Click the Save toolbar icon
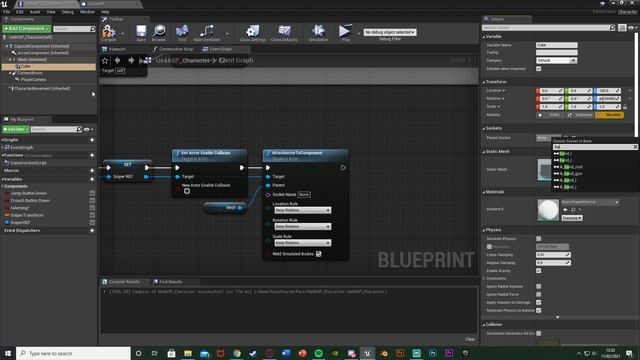 [x=141, y=31]
